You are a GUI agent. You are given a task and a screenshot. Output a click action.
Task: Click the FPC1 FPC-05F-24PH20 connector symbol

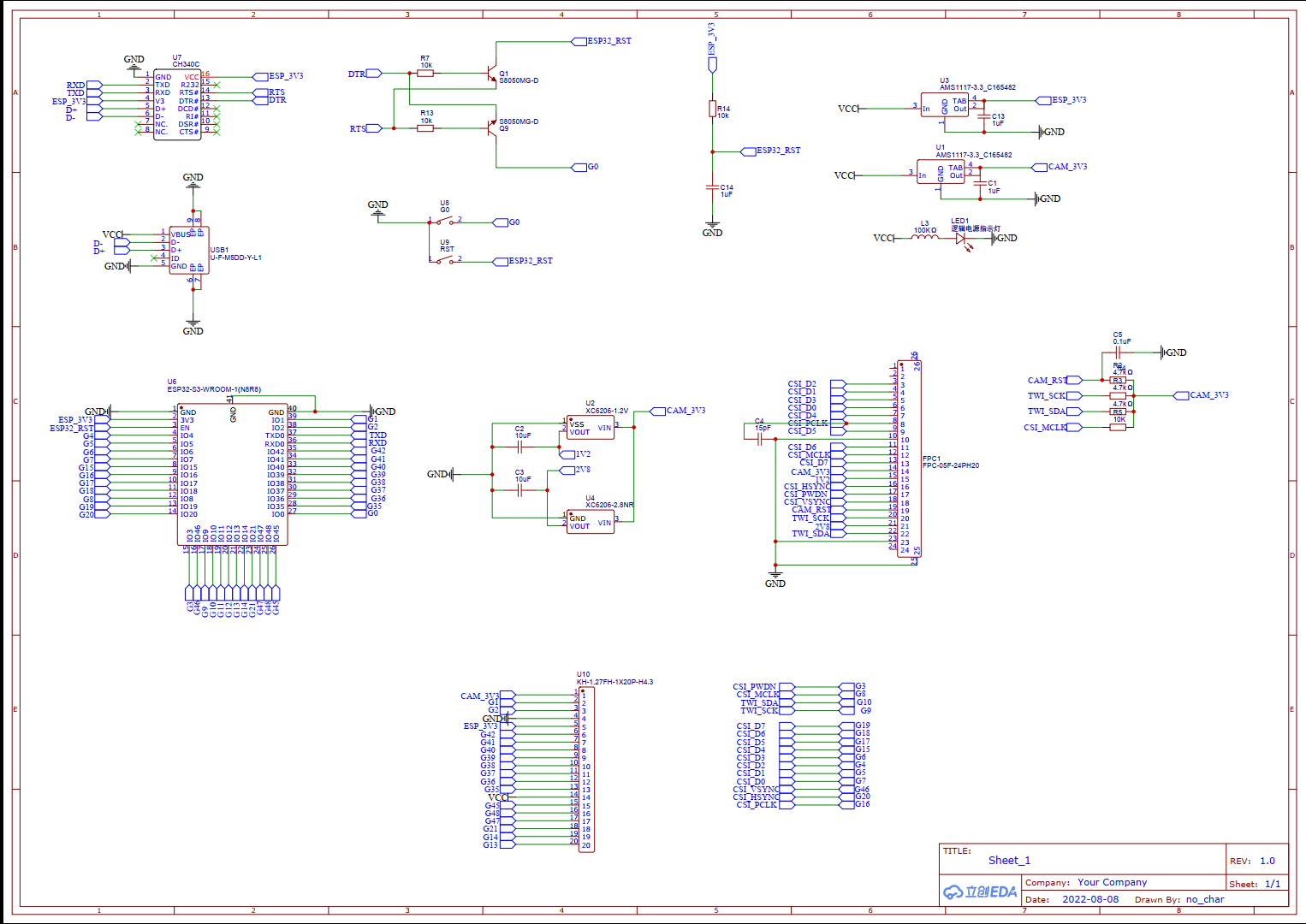click(910, 453)
